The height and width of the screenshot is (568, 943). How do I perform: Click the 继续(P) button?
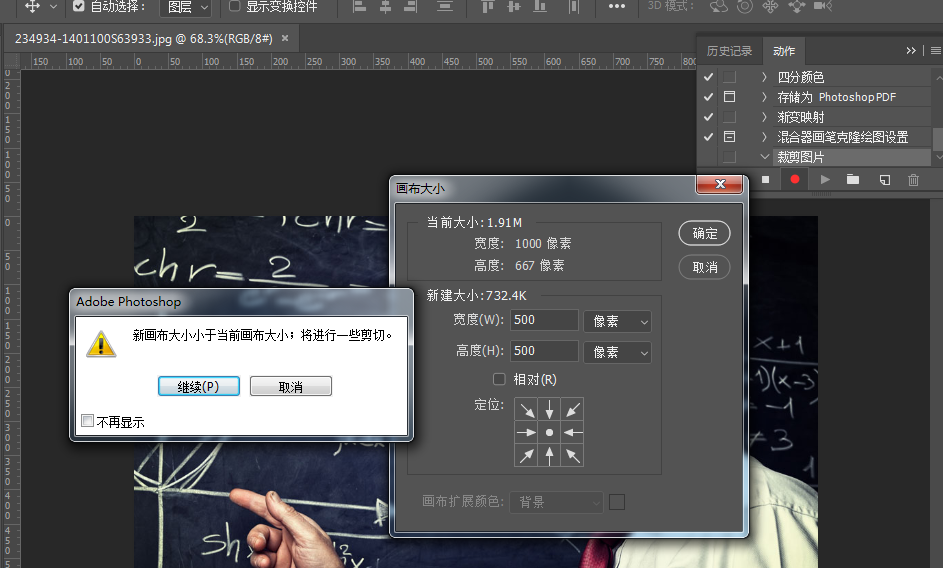198,386
